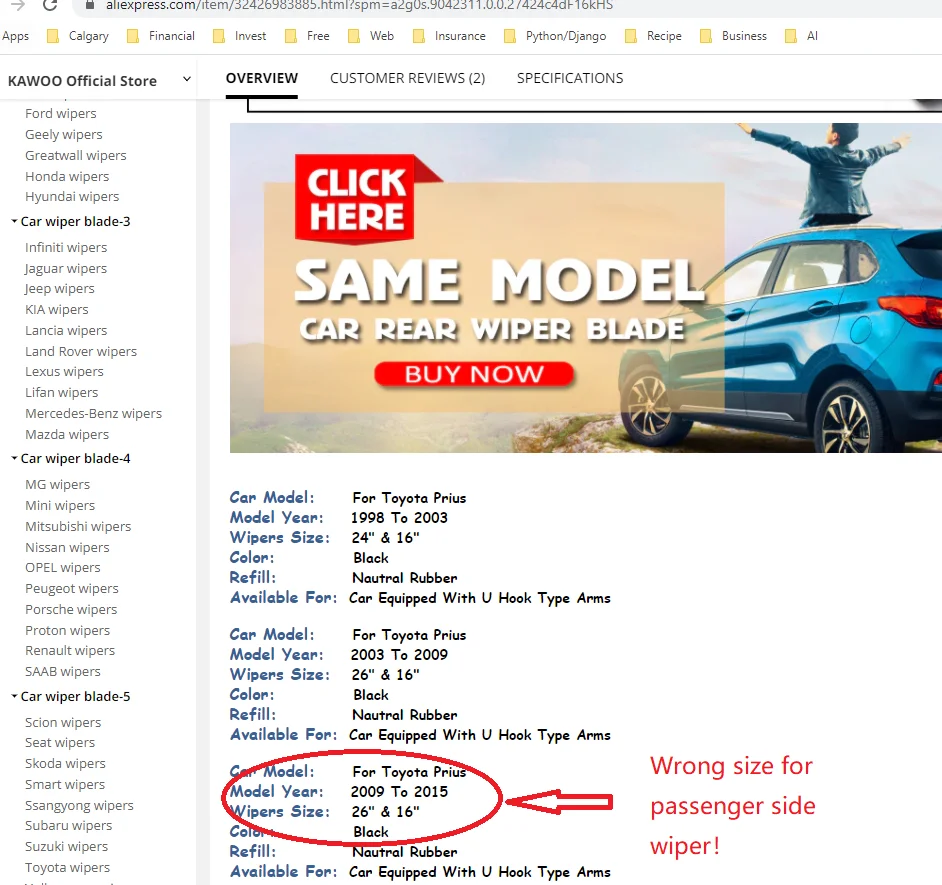This screenshot has height=885, width=942.
Task: Open Lexus wipers category
Action: click(64, 372)
